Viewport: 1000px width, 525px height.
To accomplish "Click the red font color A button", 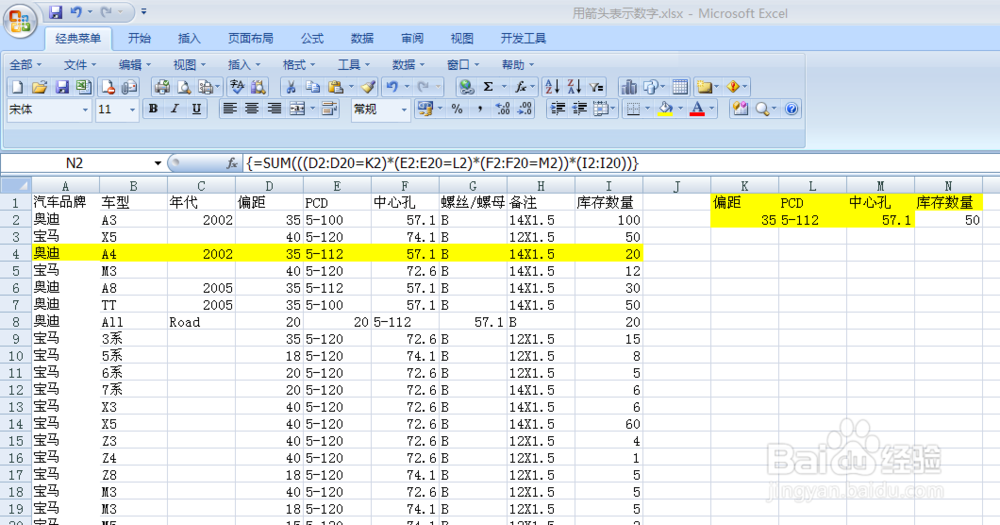I will coord(698,109).
